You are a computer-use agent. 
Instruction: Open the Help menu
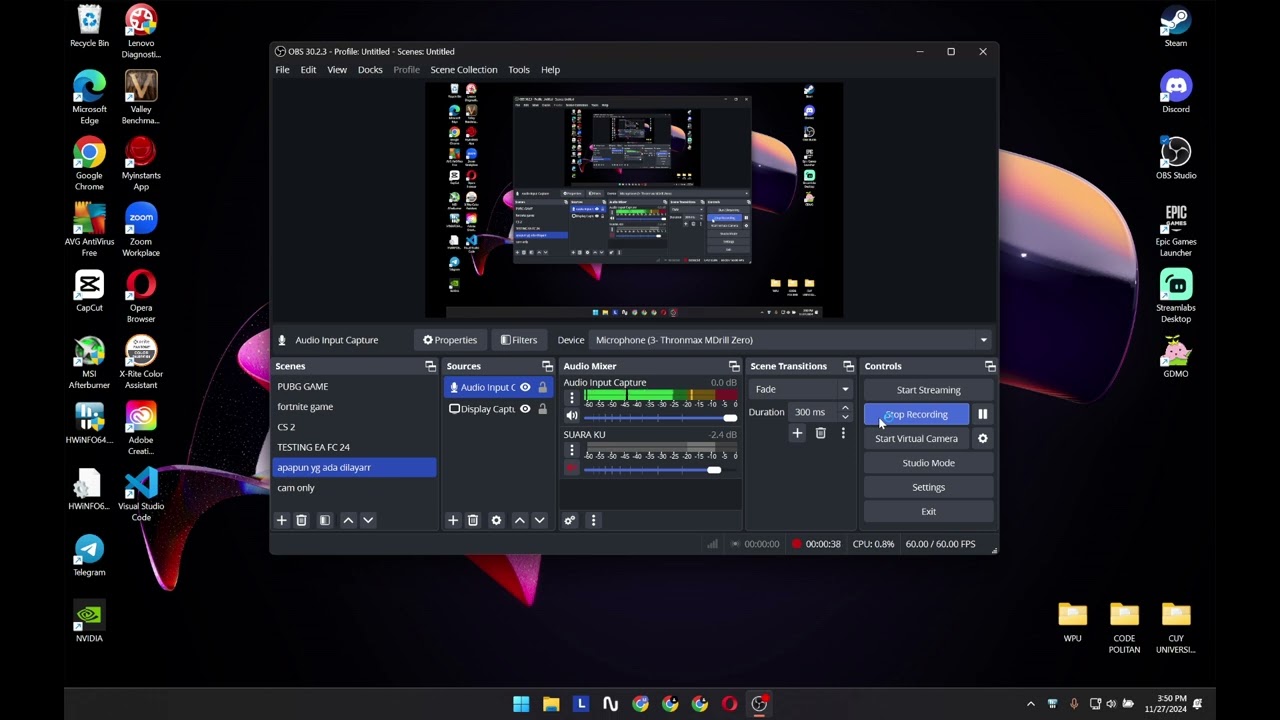tap(550, 70)
